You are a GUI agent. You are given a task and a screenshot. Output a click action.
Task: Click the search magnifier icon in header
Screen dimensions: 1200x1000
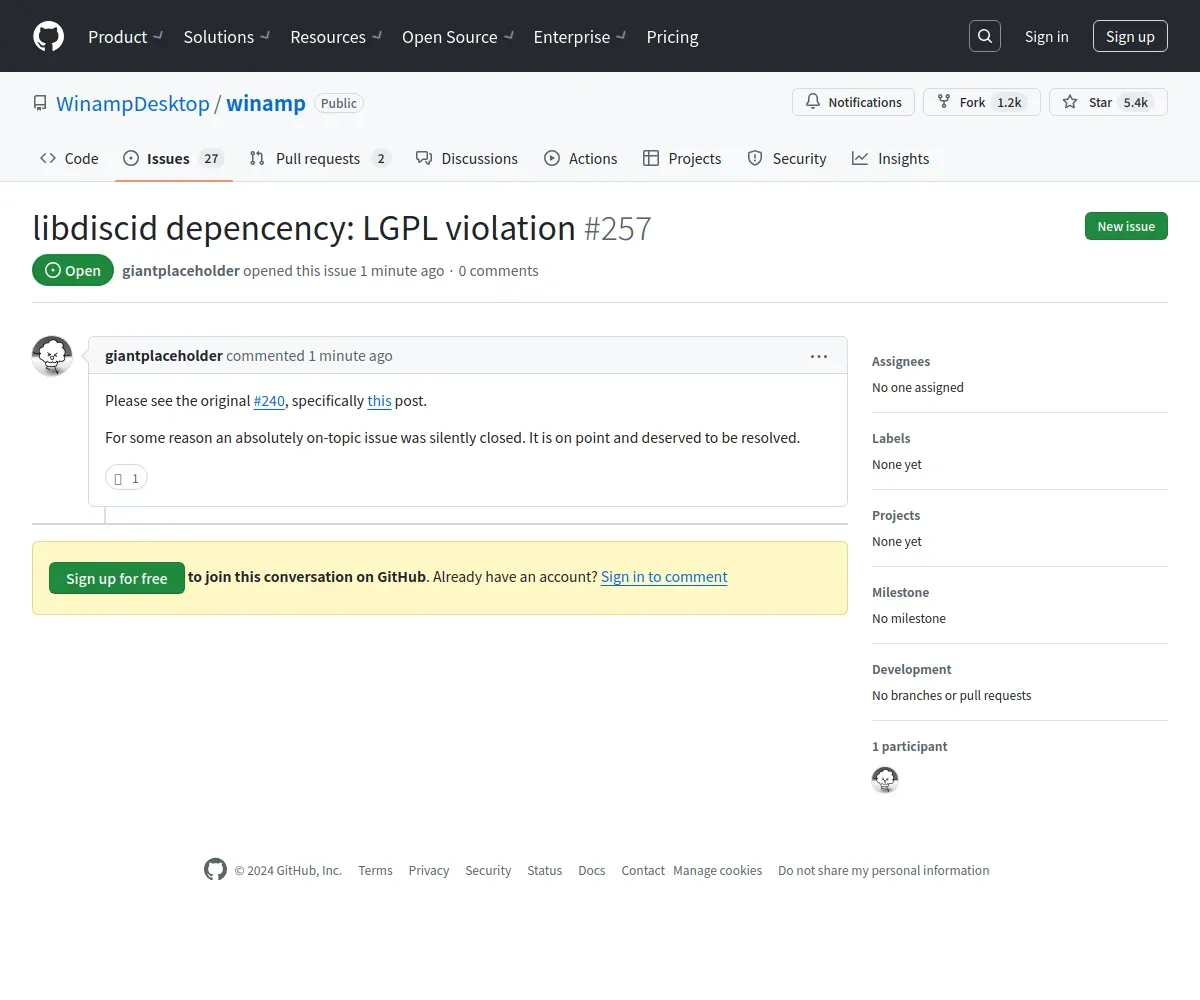tap(985, 36)
